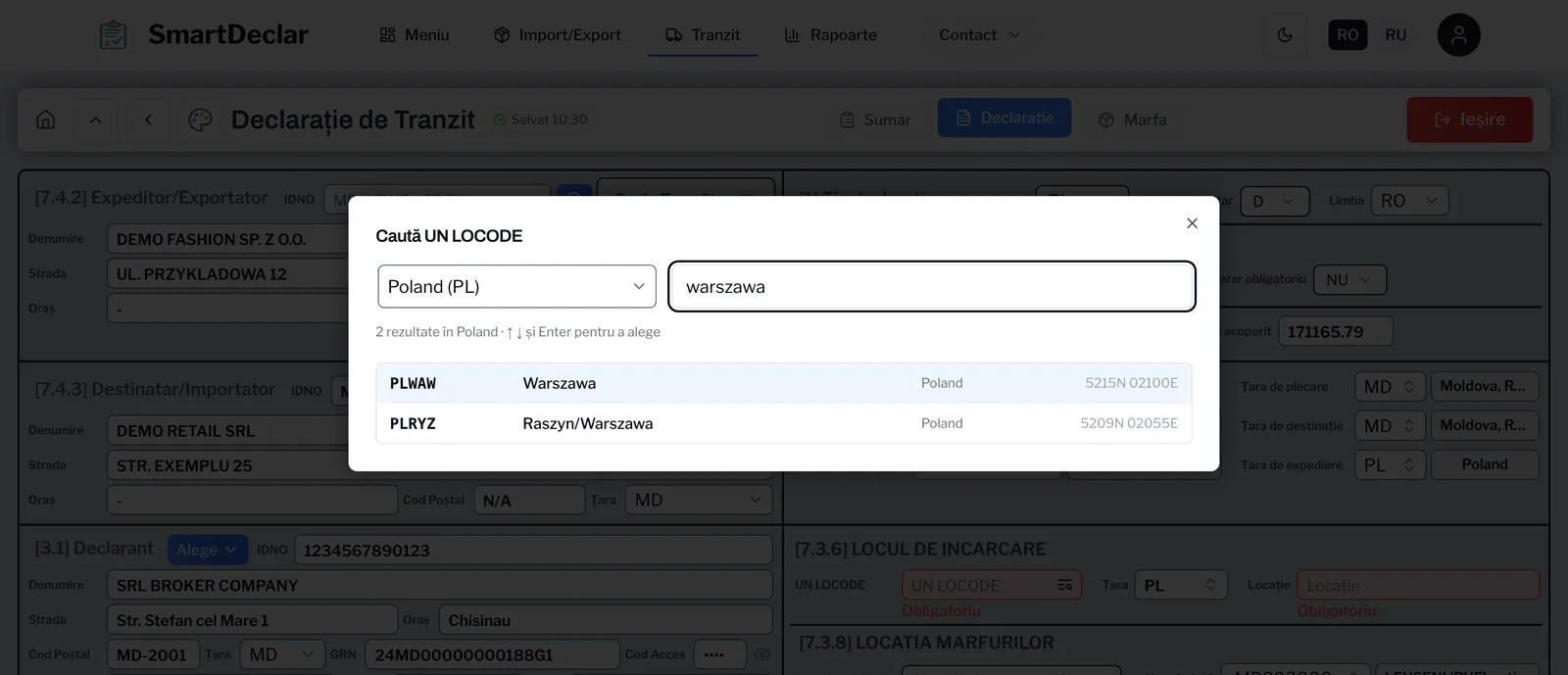Open the declarant Țara MD dropdown
1568x675 pixels.
click(x=281, y=654)
